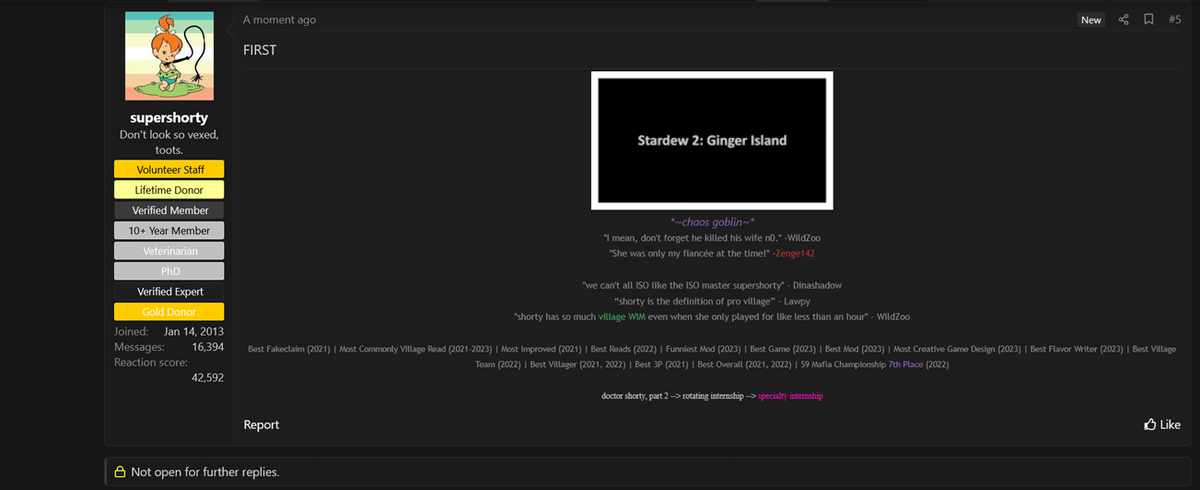The height and width of the screenshot is (490, 1200).
Task: Click the Gold Donor badge
Action: point(169,312)
